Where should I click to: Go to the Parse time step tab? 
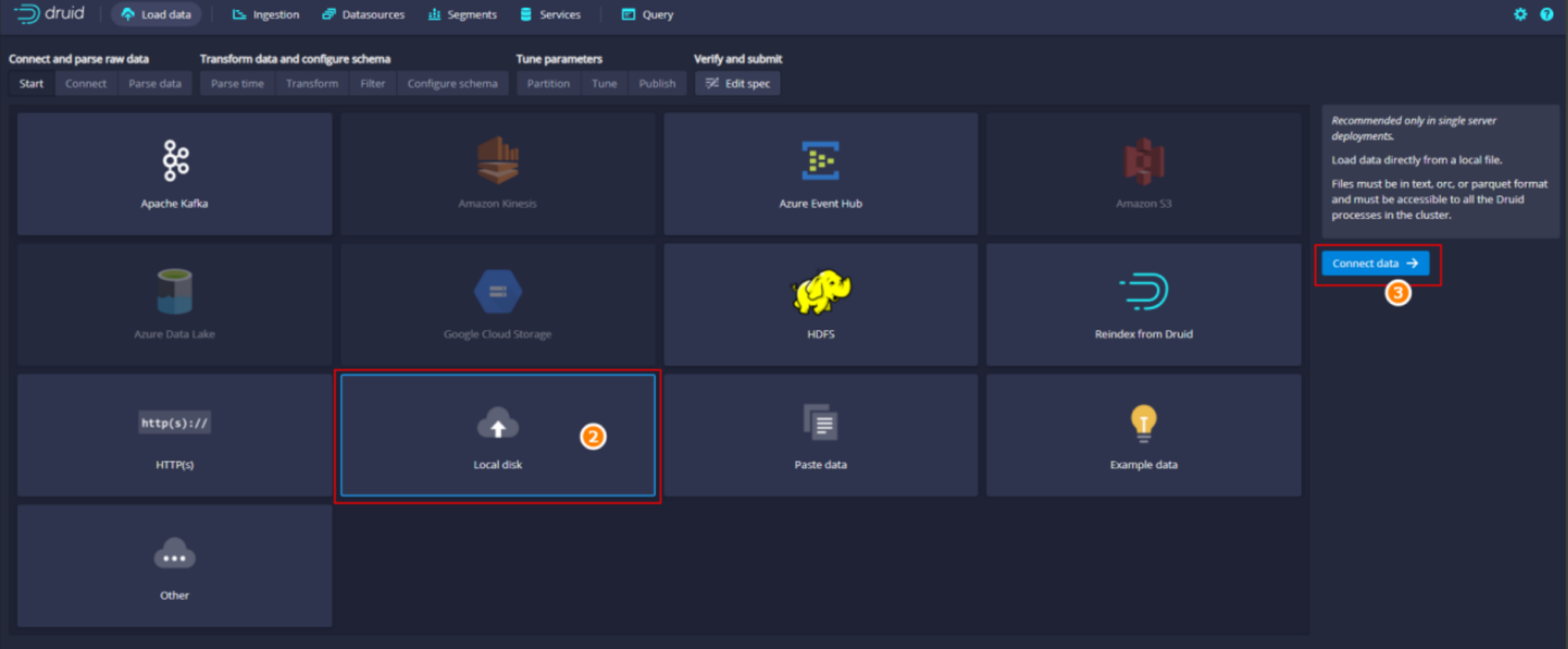[x=238, y=83]
